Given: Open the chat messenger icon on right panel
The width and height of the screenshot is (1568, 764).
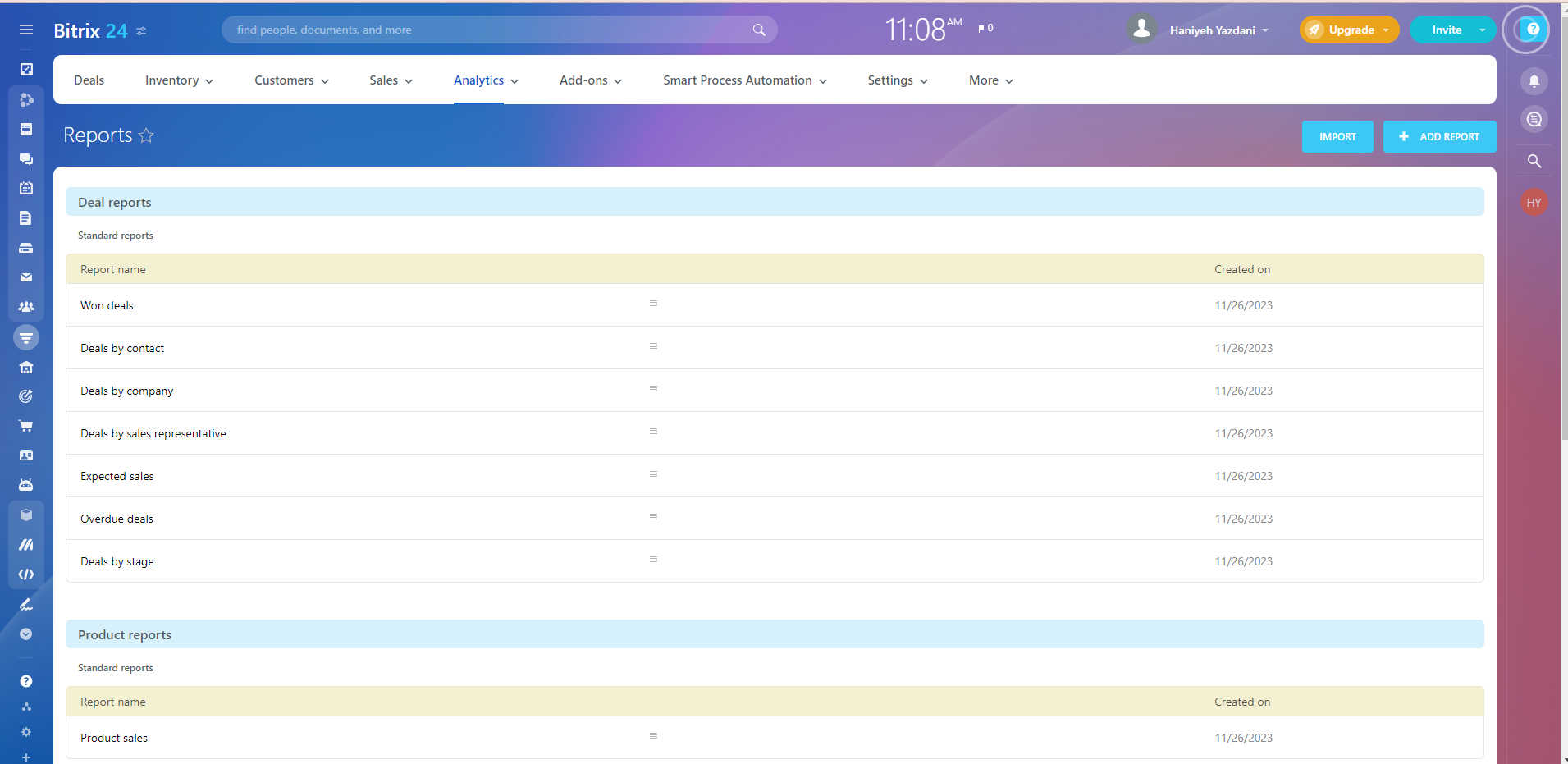Looking at the screenshot, I should click(1534, 120).
